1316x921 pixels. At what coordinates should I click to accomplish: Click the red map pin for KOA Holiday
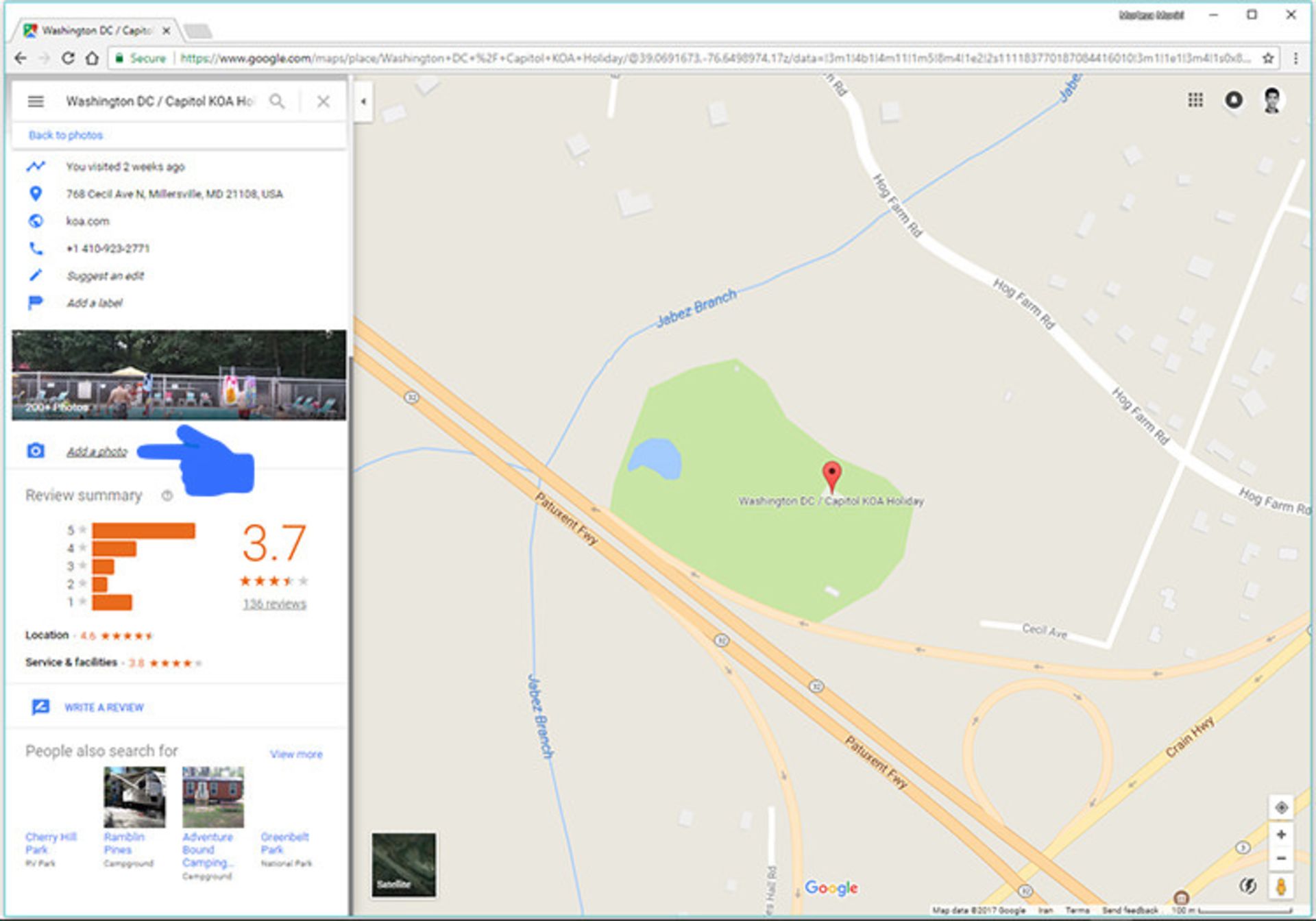831,478
